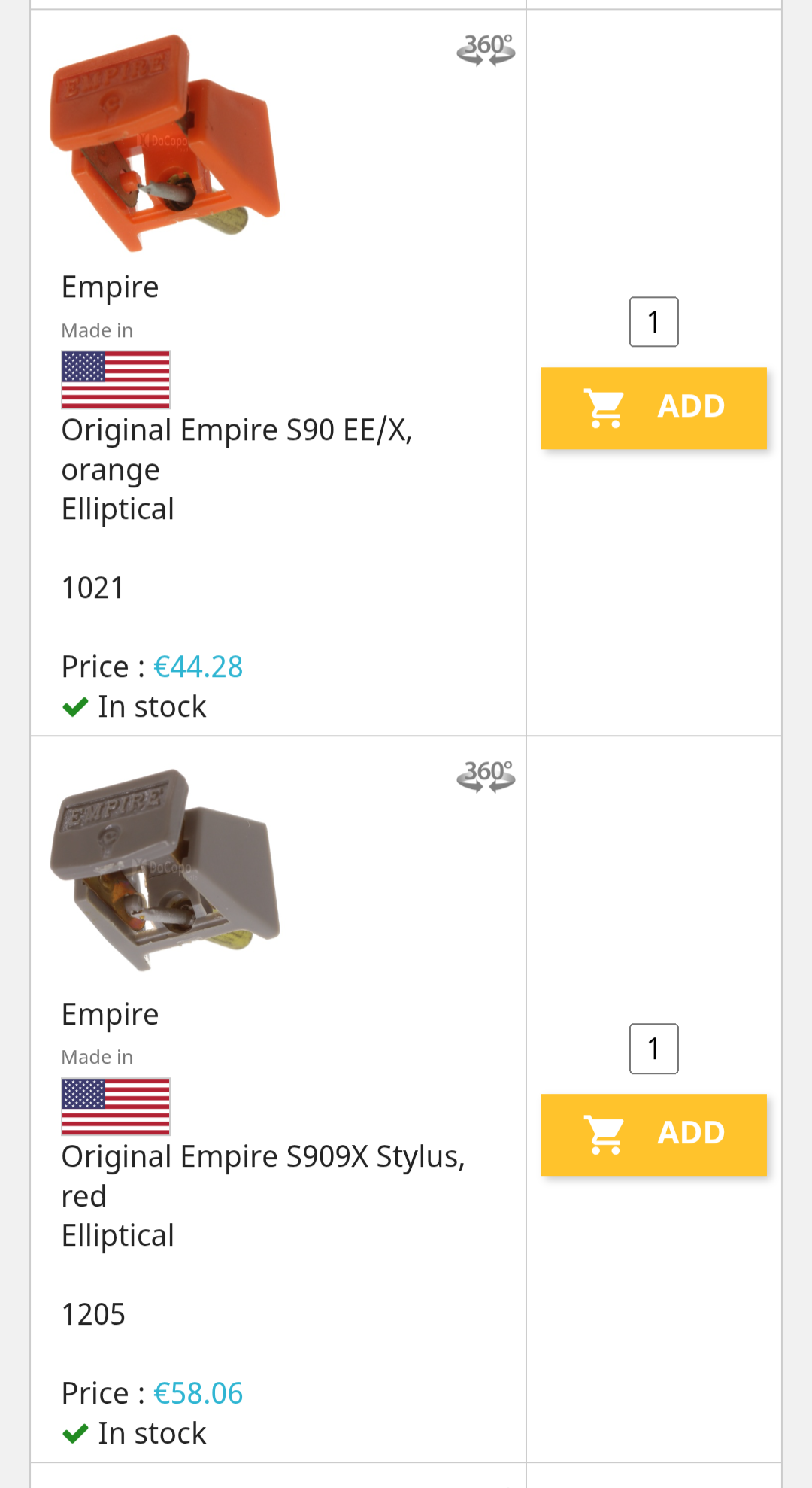The image size is (812, 1488).
Task: Focus quantity field for S90 EE/X stylus
Action: pyautogui.click(x=653, y=322)
